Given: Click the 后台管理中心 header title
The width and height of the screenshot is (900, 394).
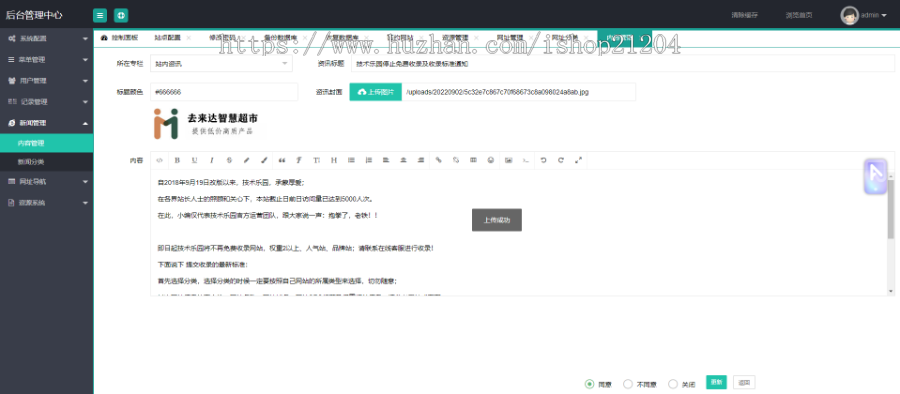Looking at the screenshot, I should pyautogui.click(x=34, y=16).
